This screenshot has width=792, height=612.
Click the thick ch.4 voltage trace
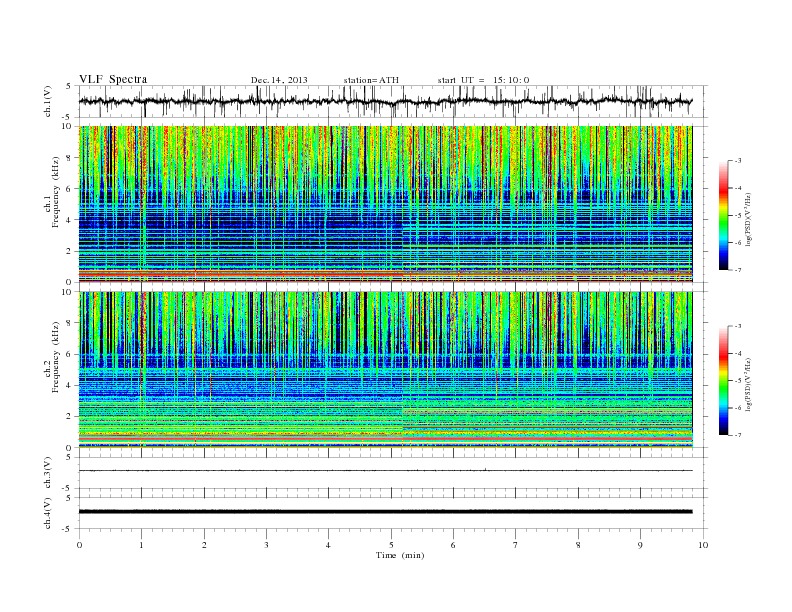(385, 512)
